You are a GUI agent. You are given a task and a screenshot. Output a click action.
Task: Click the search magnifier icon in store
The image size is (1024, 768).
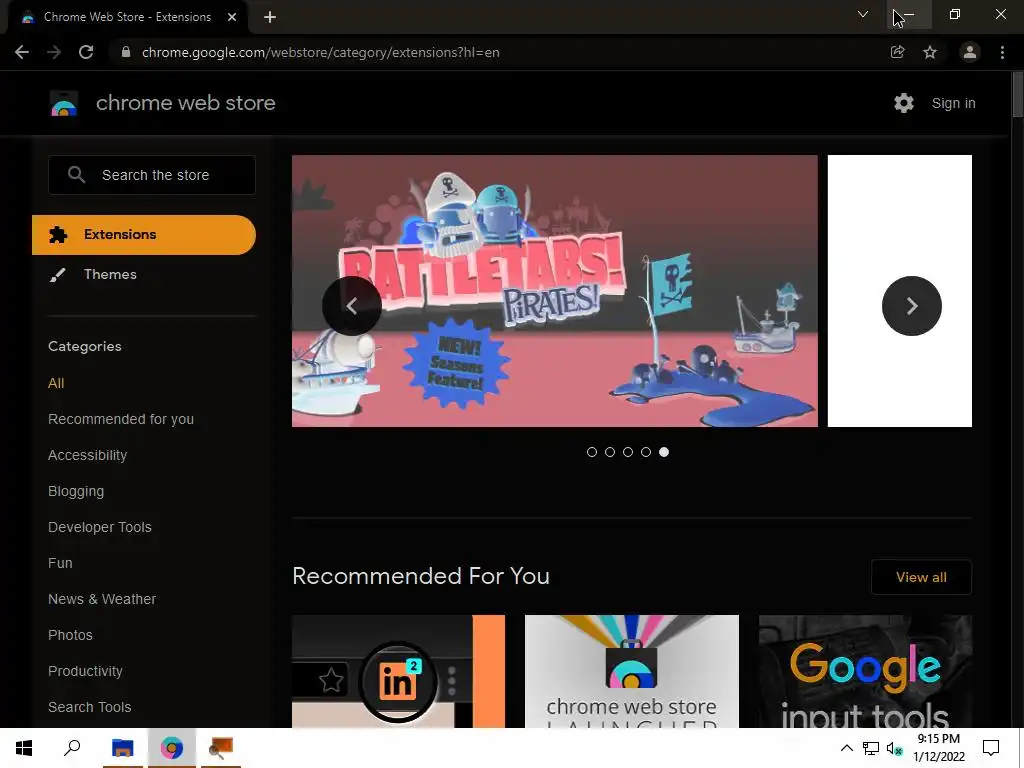pos(76,175)
